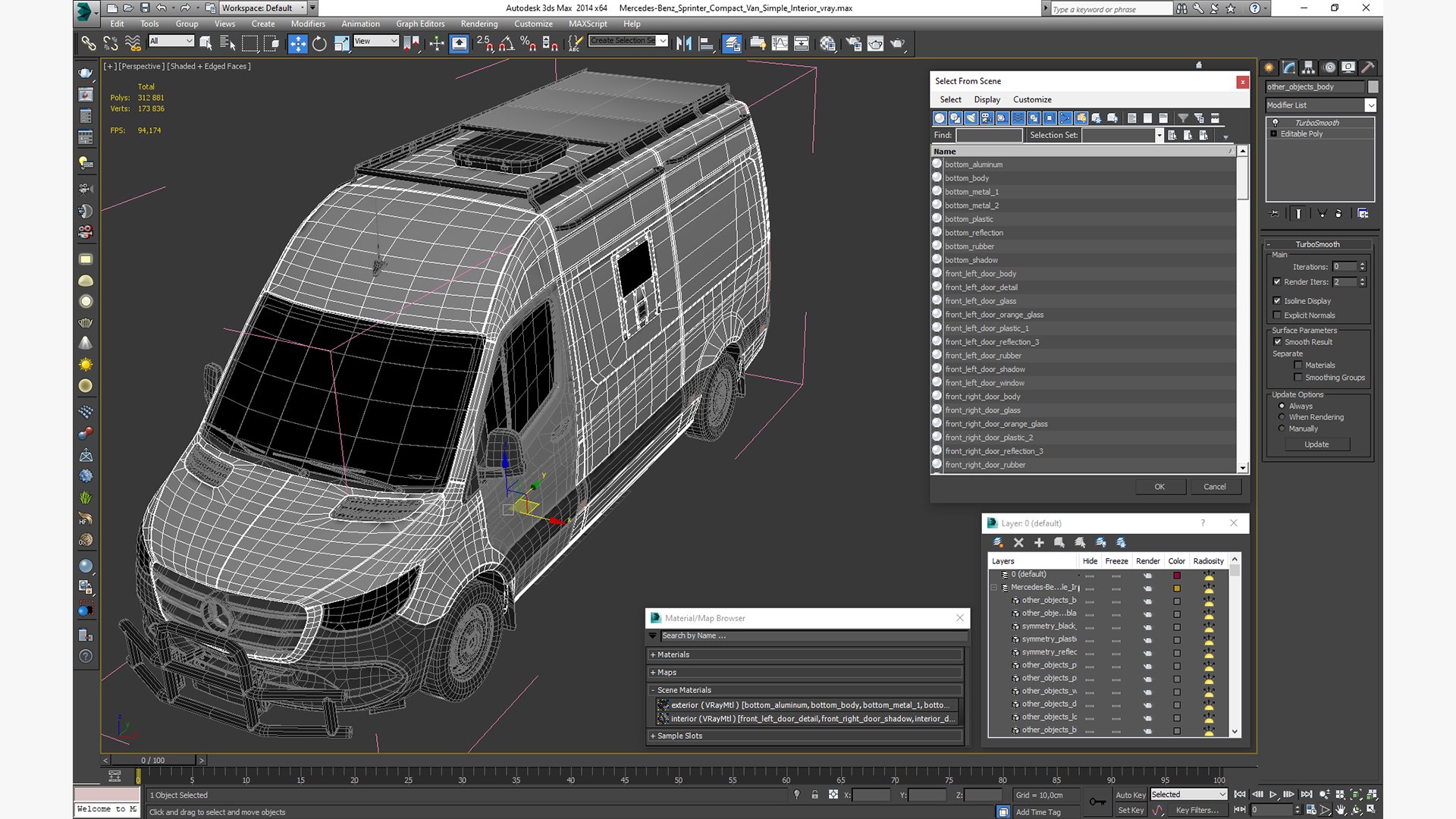Click the Update button in TurboSmooth
Screen dimensions: 1456x819
tap(1316, 445)
